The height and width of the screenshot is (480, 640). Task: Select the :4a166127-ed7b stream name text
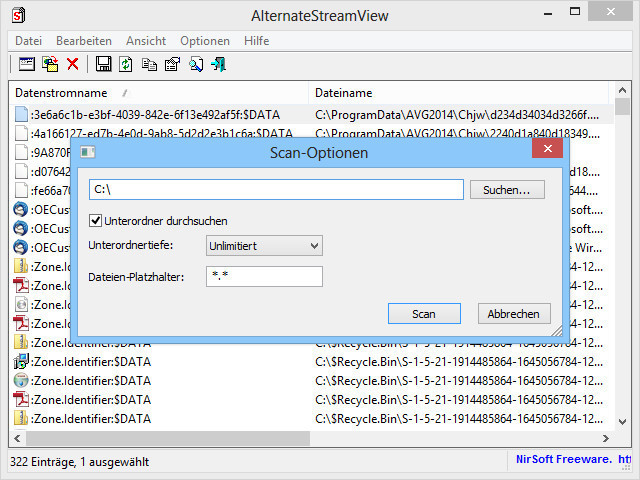pos(162,133)
